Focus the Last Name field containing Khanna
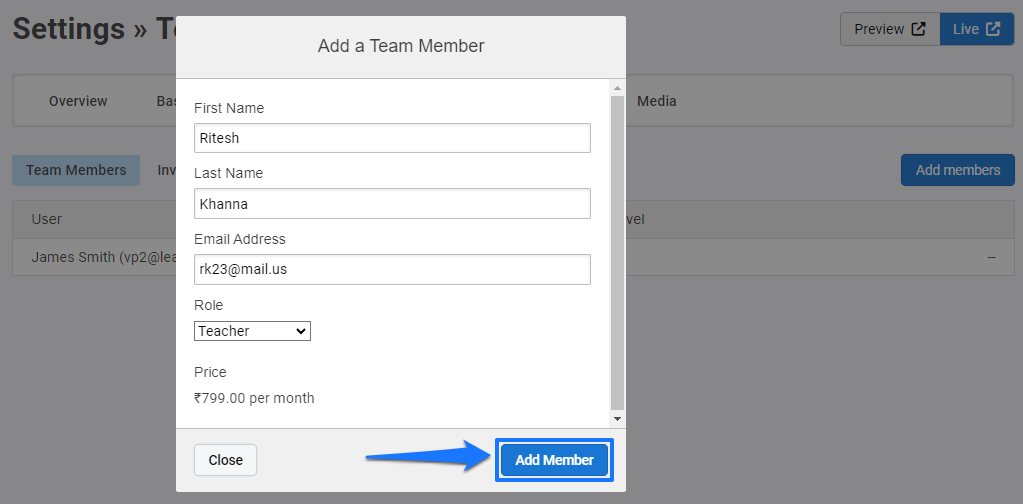The height and width of the screenshot is (504, 1023). coord(392,203)
